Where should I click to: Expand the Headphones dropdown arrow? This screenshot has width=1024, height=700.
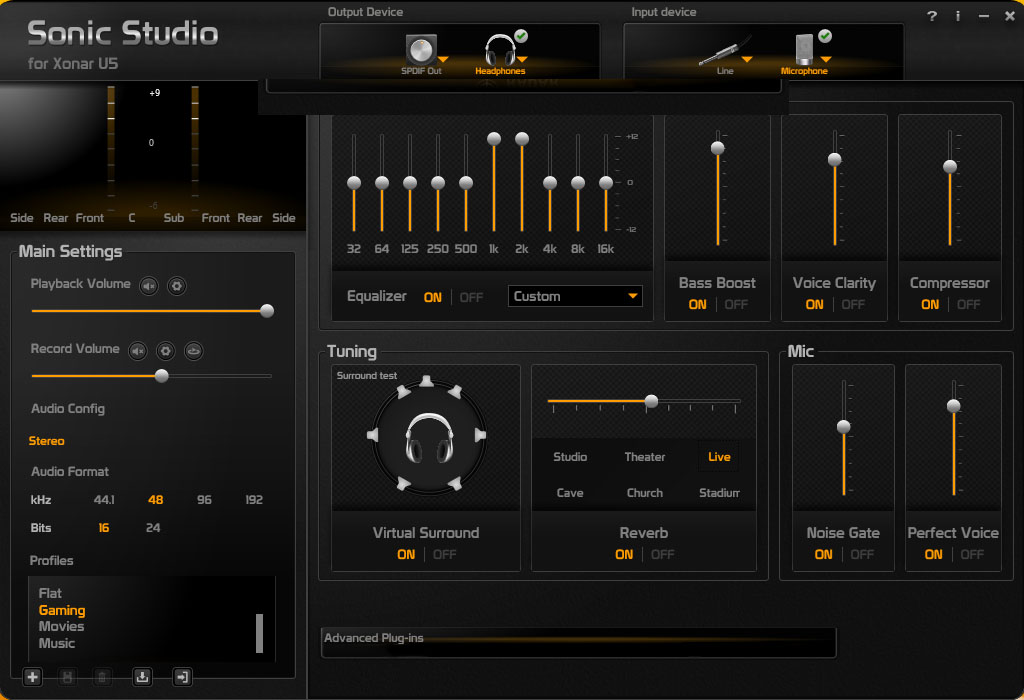point(522,60)
